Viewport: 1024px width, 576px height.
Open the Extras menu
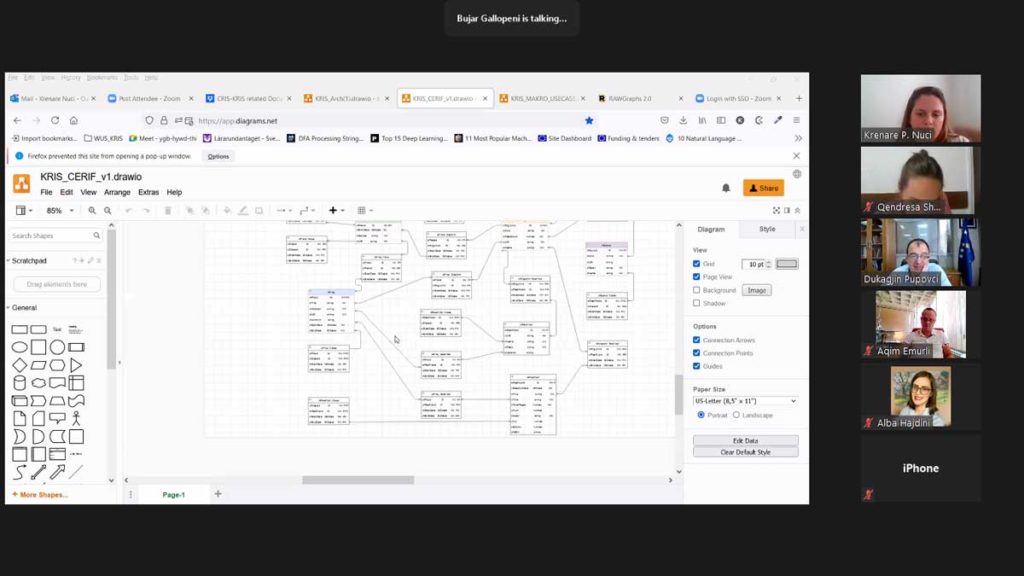point(148,193)
